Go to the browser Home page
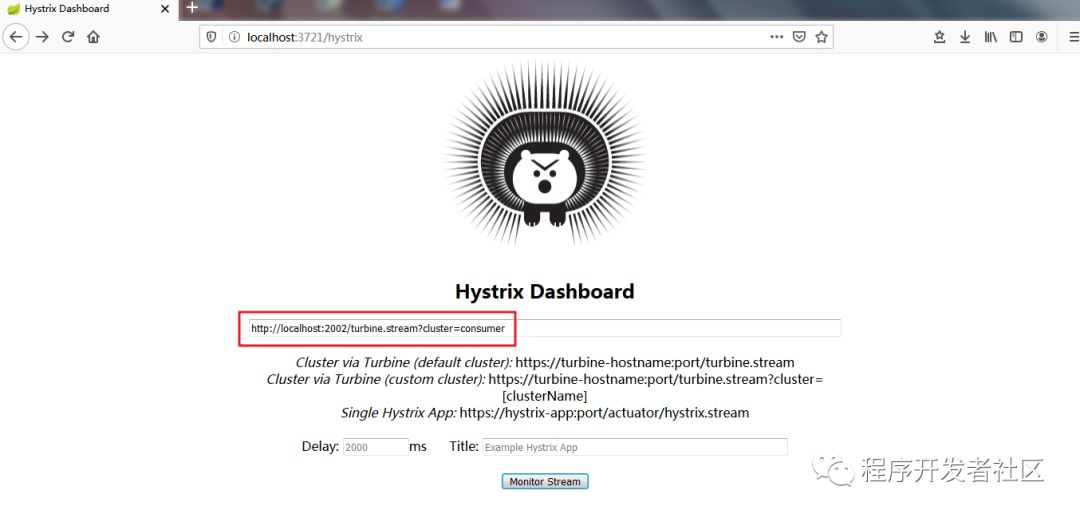The image size is (1080, 518). [94, 37]
